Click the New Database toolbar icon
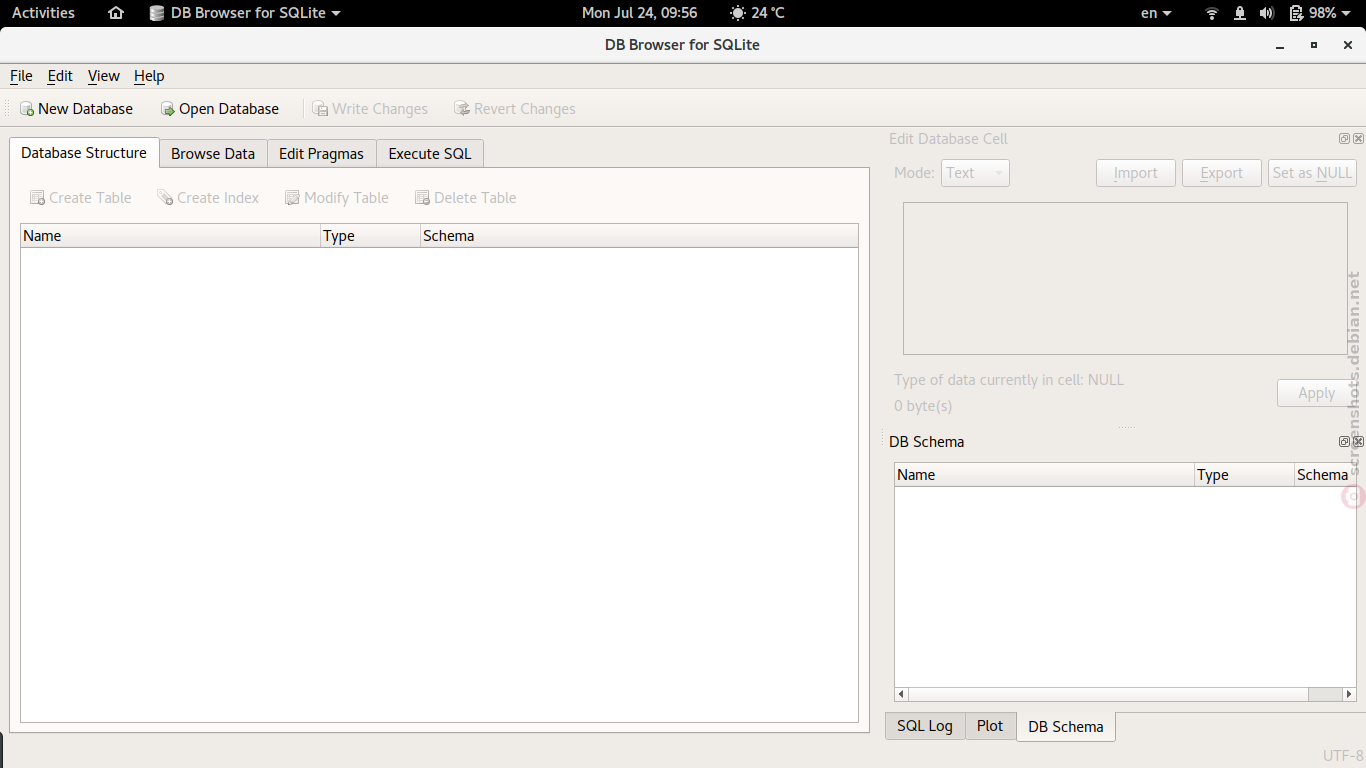Screen dimensions: 1366x768 point(27,109)
